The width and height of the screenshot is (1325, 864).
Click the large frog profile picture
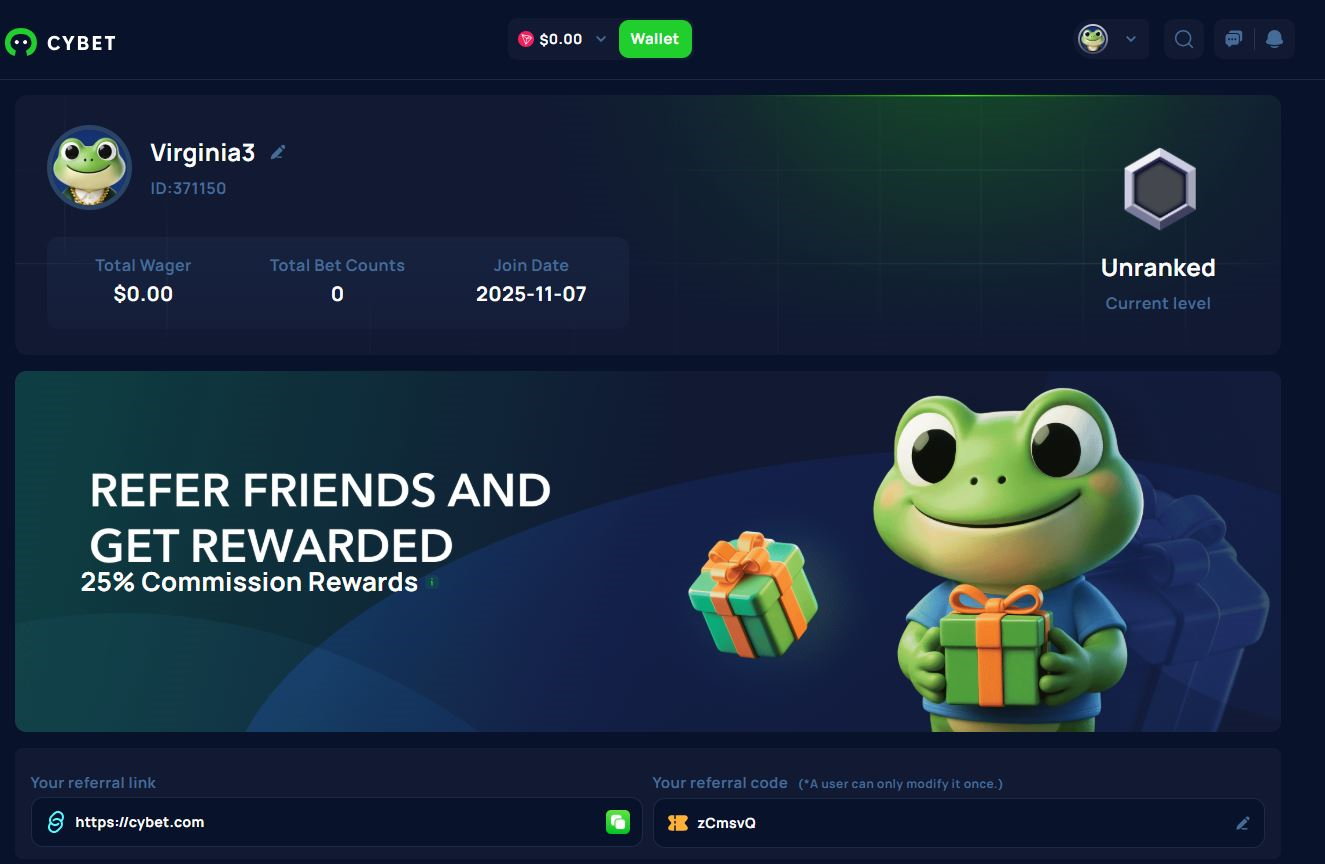(90, 167)
